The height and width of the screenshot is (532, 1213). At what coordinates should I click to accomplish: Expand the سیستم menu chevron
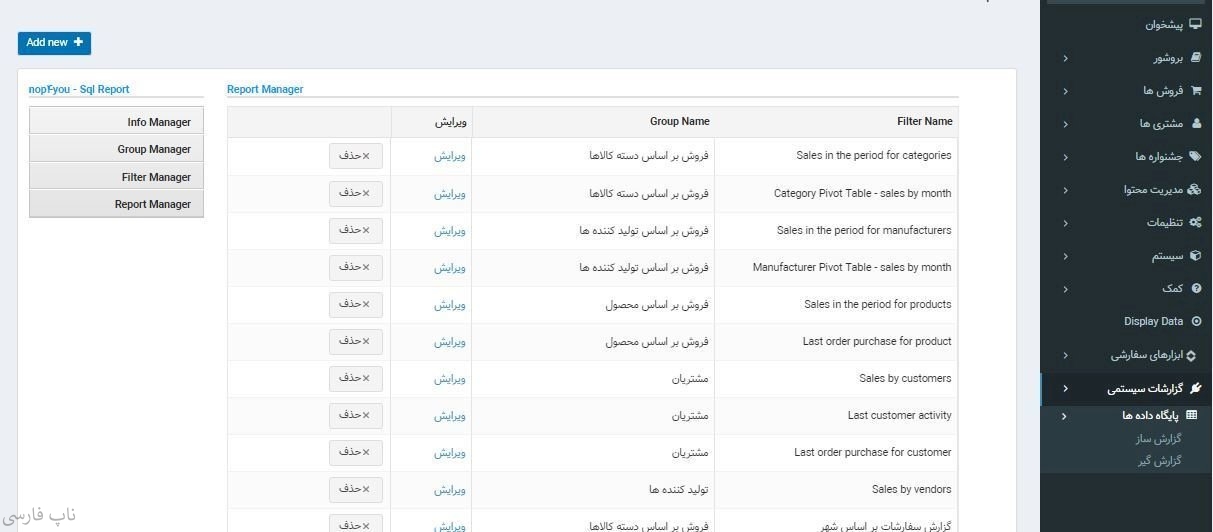pos(1065,256)
